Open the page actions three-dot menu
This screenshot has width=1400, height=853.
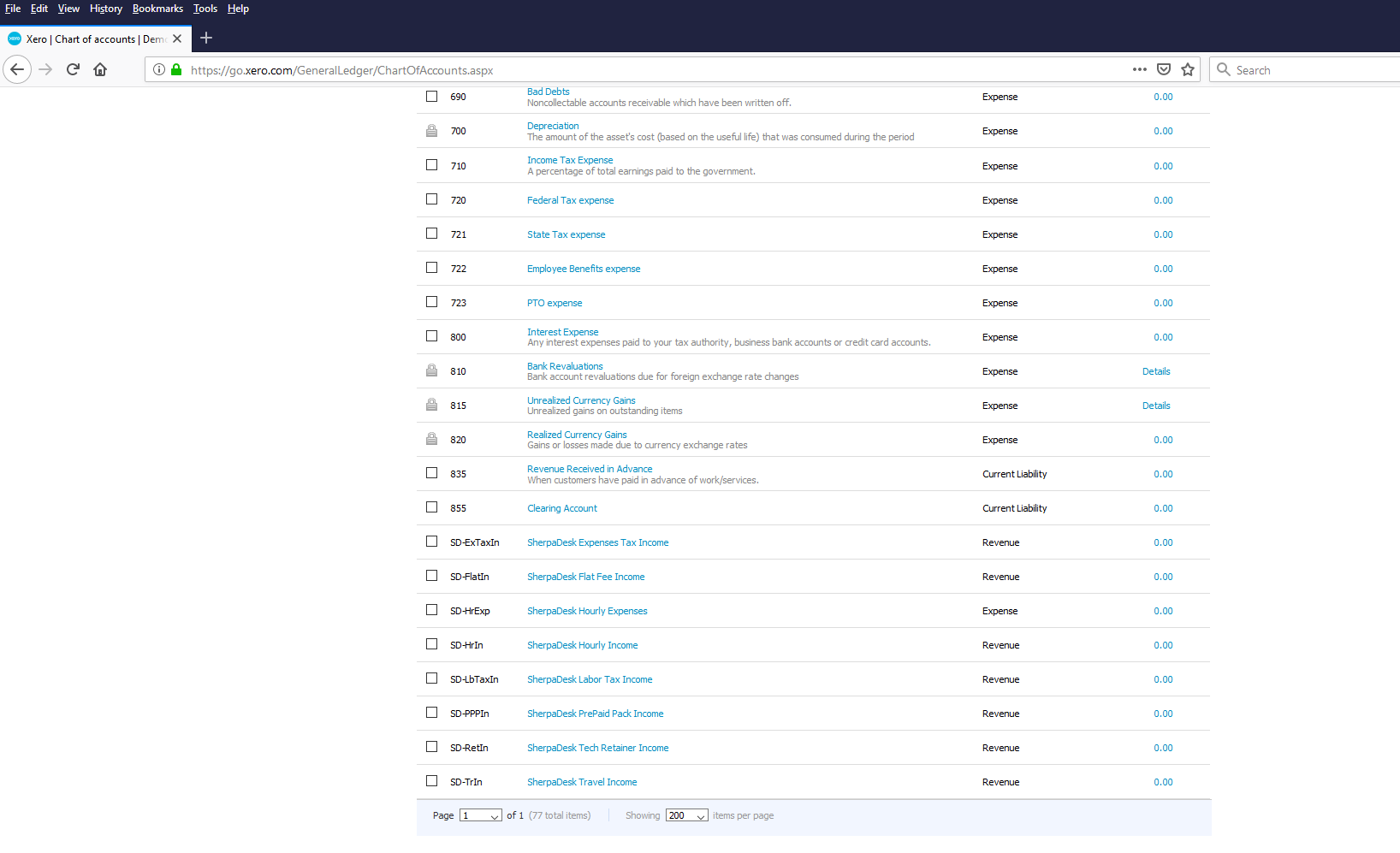coord(1139,70)
